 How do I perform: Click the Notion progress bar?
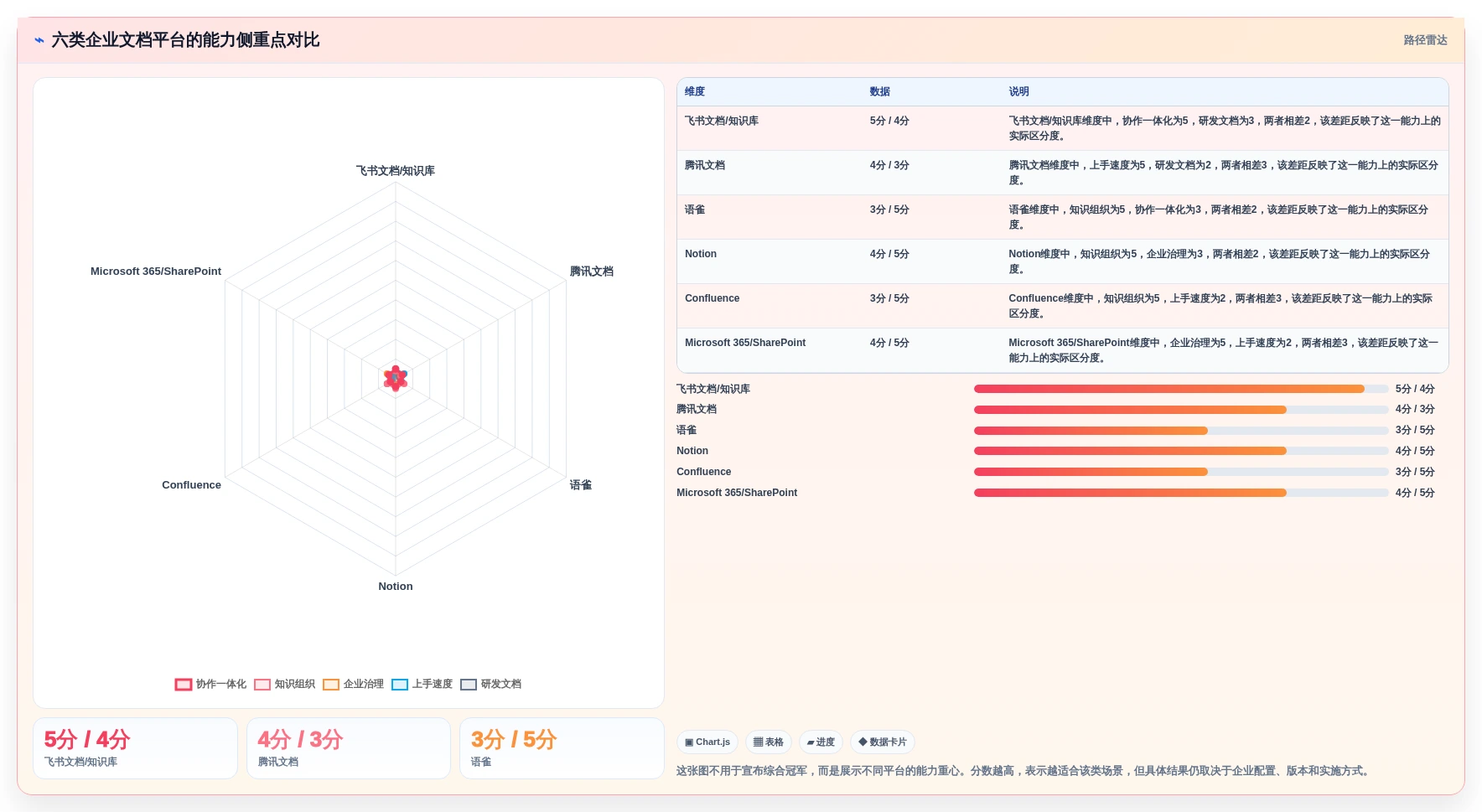point(1181,451)
